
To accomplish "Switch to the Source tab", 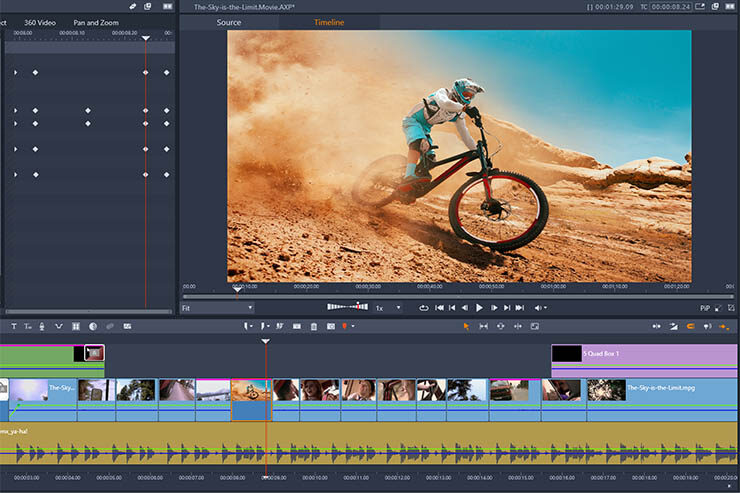I will coord(229,22).
